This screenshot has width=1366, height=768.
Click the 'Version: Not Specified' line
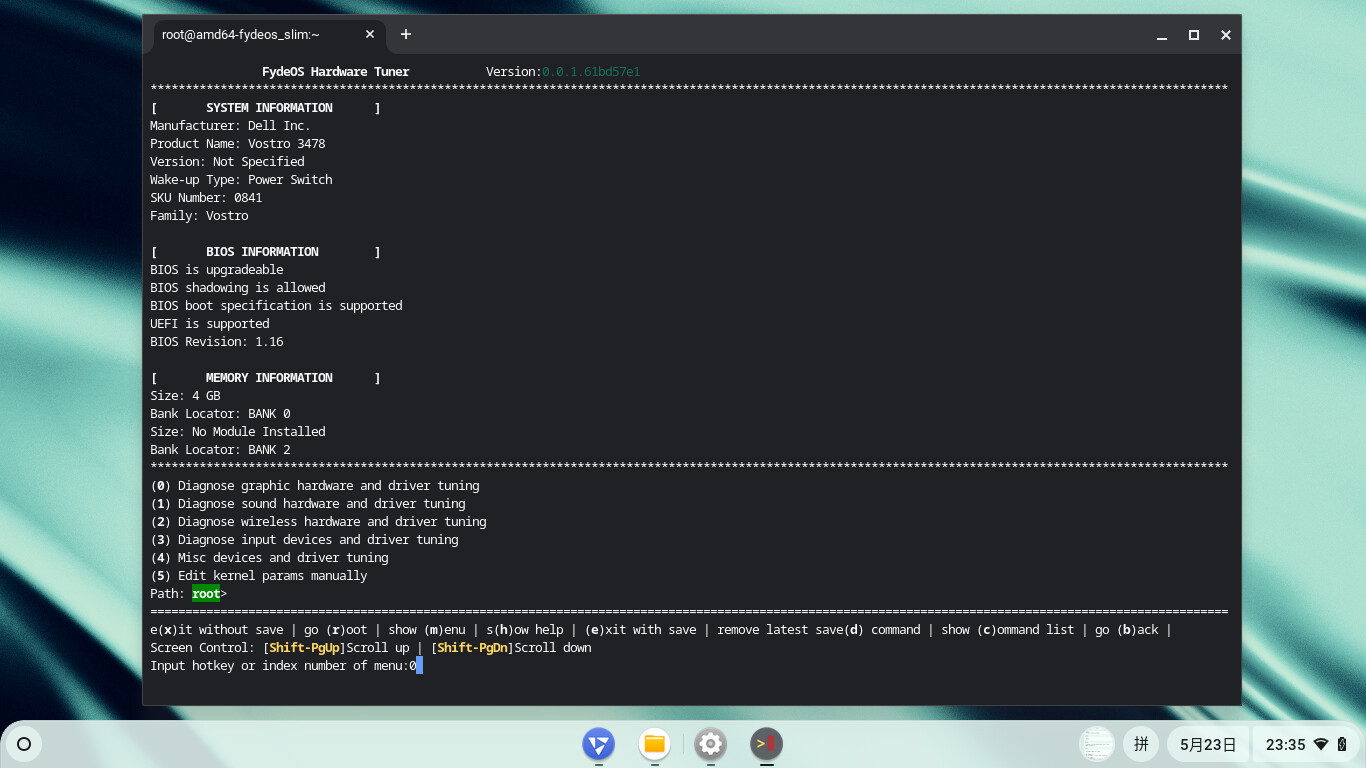227,162
